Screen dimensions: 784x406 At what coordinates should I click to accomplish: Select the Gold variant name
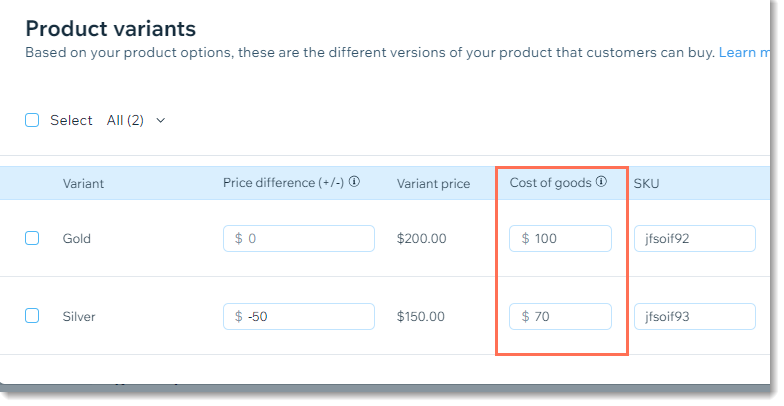76,238
